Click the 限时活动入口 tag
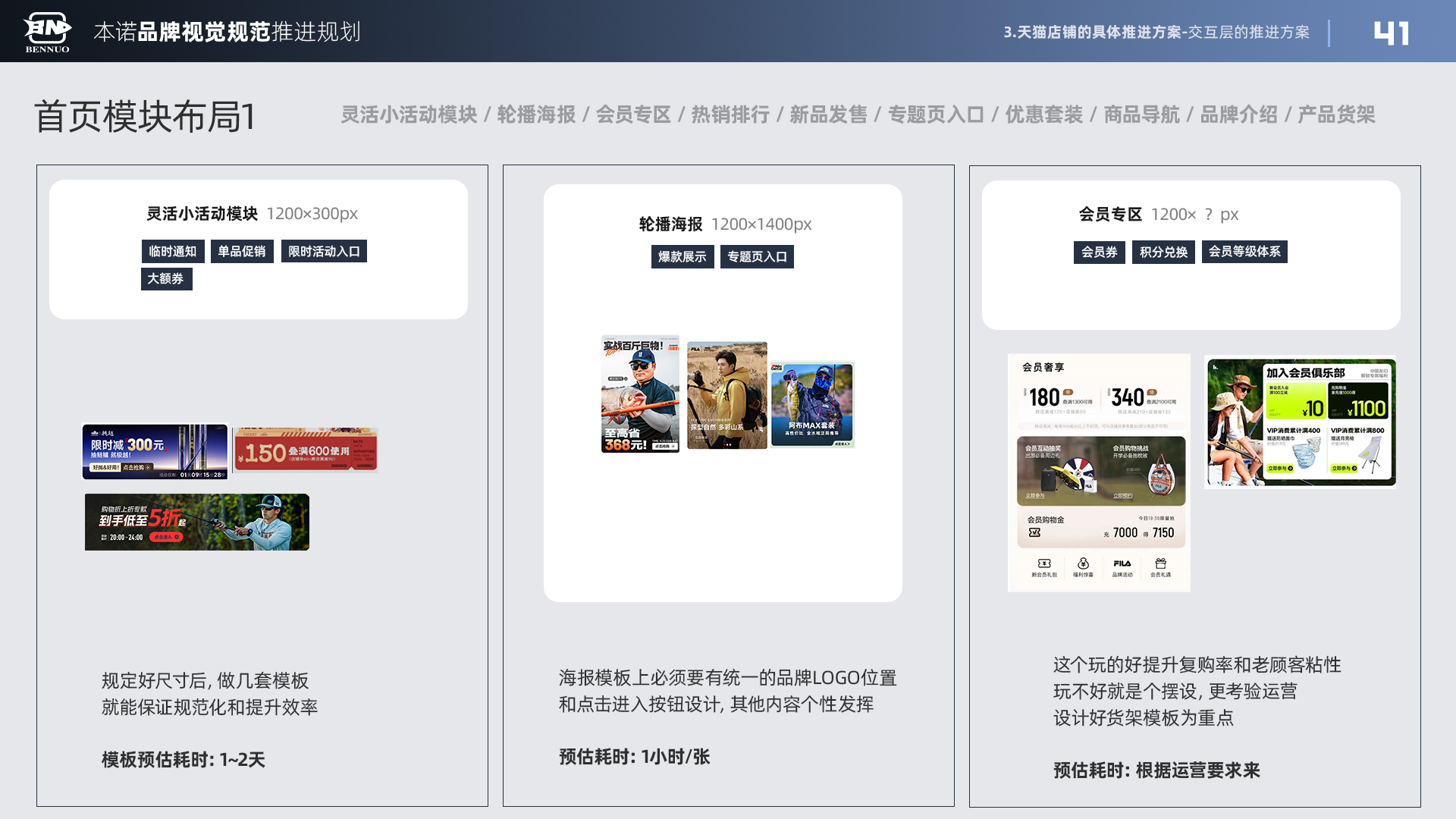 pyautogui.click(x=324, y=251)
